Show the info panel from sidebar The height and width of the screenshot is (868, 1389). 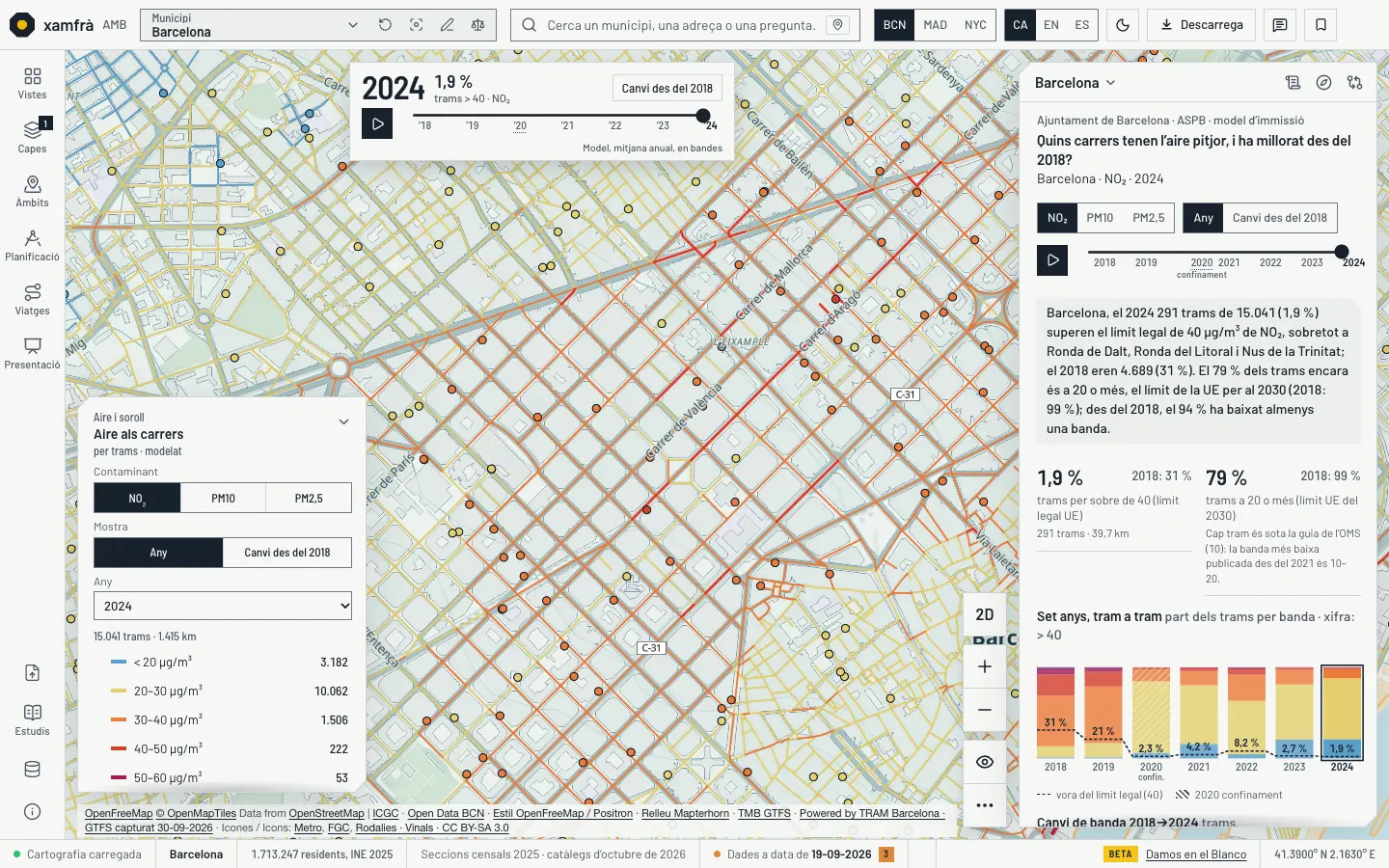(x=32, y=812)
